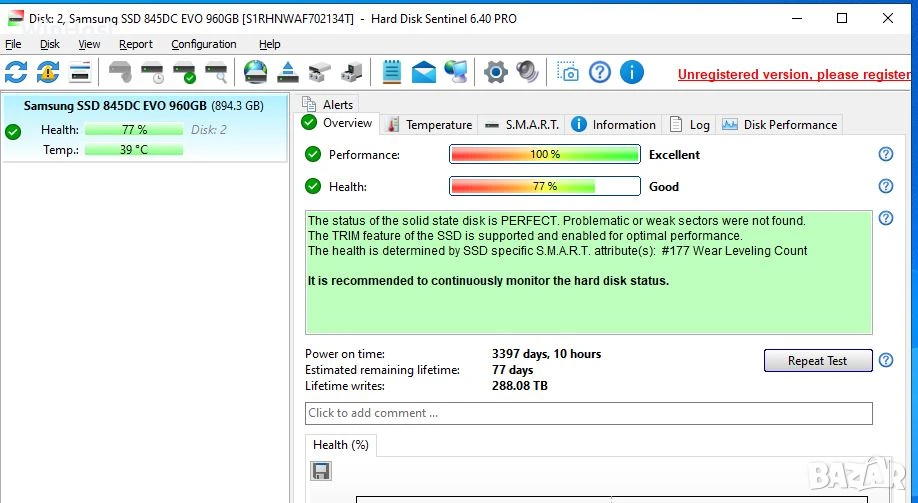
Task: Click the Health 77% progress bar
Action: 544,186
